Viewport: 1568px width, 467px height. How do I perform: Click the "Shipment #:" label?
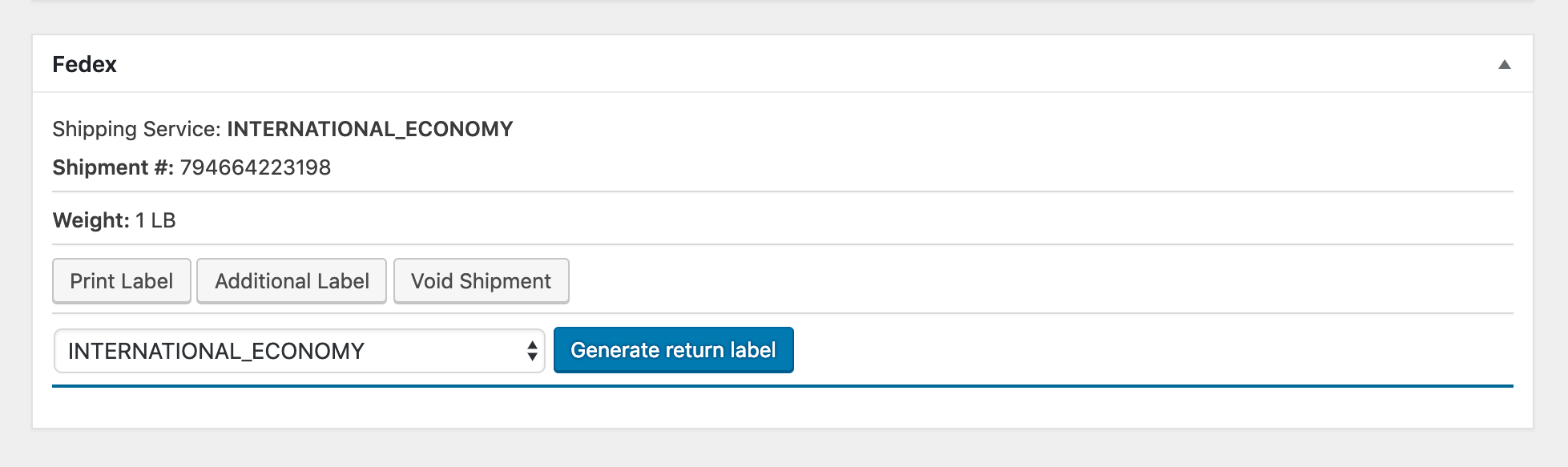coord(113,167)
